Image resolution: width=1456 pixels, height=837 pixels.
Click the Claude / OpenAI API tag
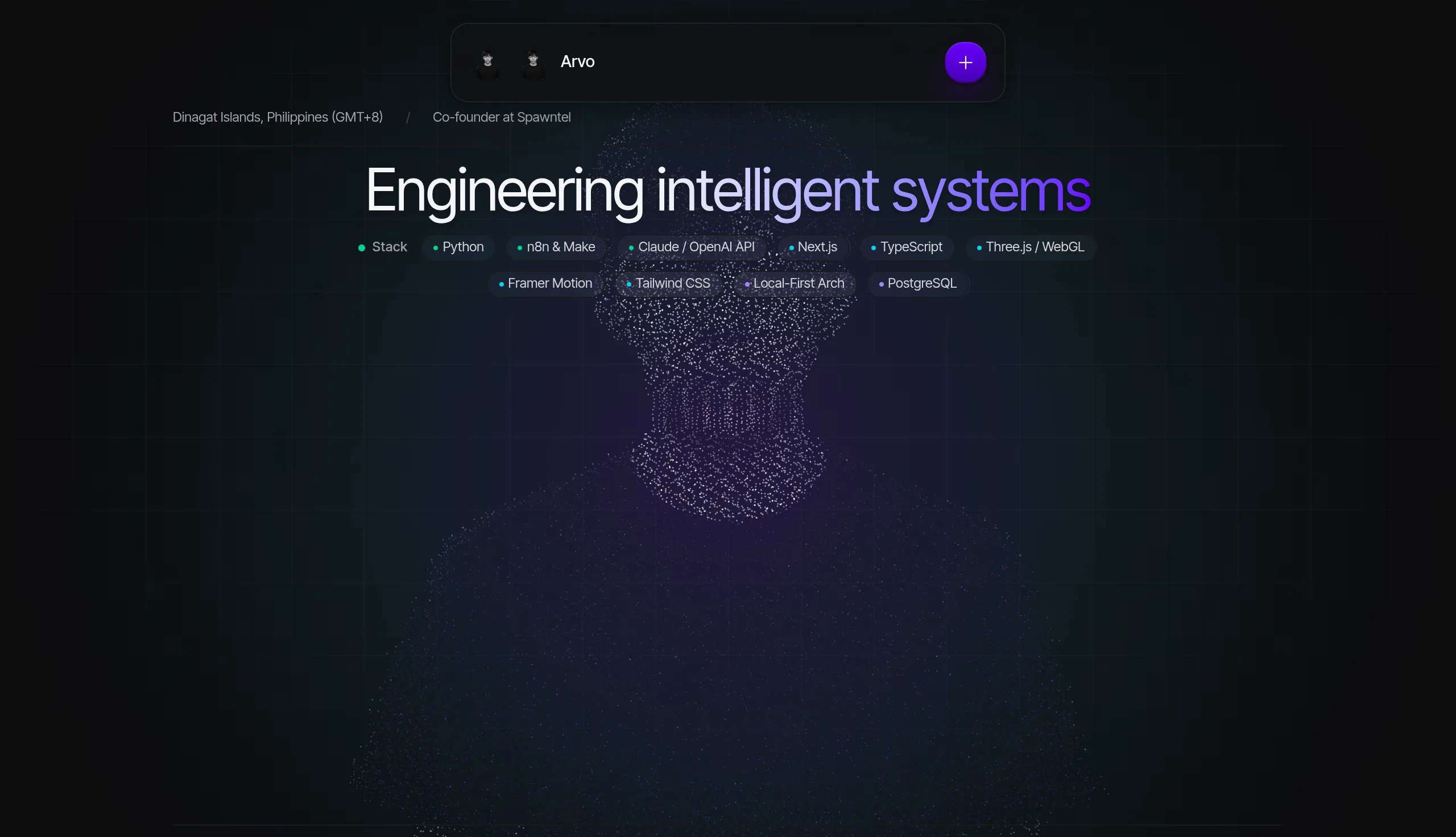[x=692, y=247]
